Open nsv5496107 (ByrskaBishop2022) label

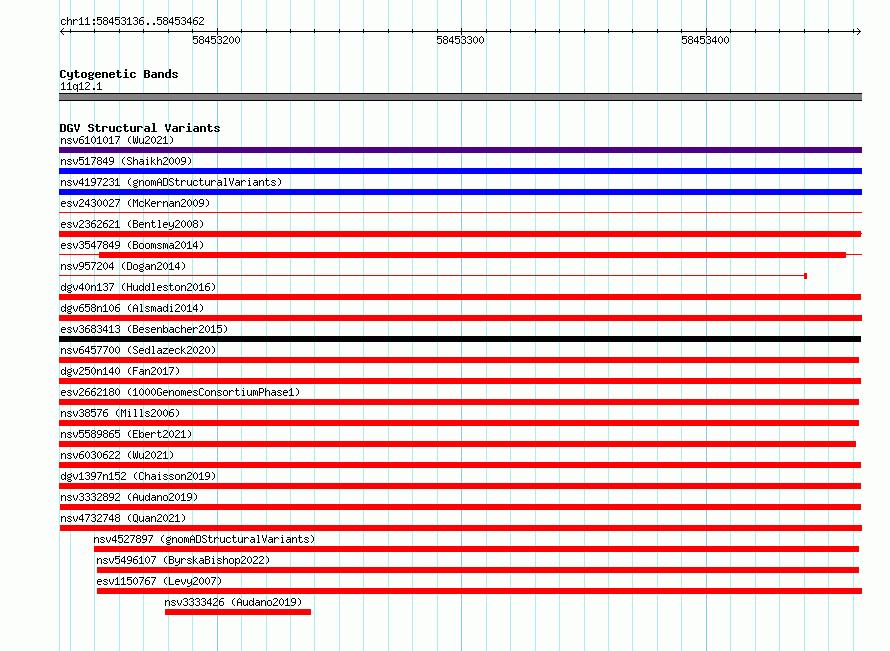coord(183,560)
